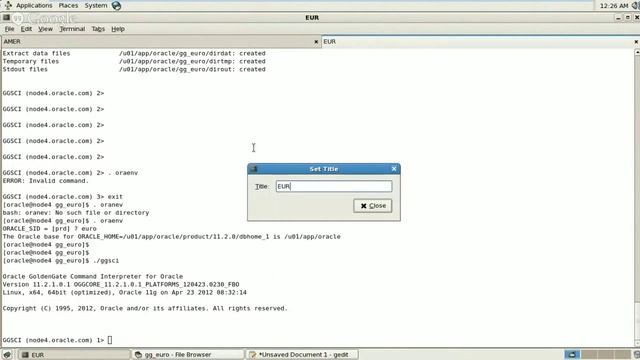Close the AMER tab with its x
Image resolution: width=640 pixels, height=360 pixels.
coord(316,42)
